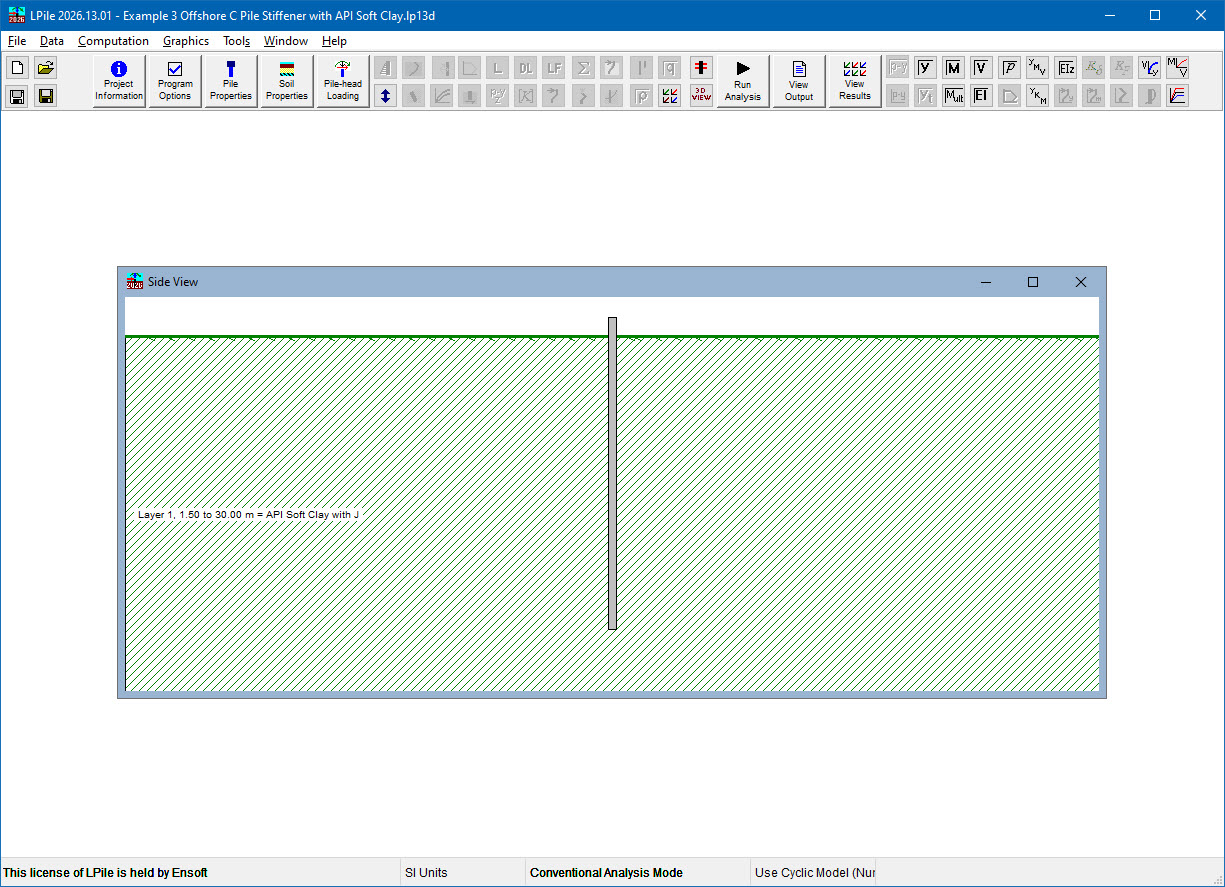Image resolution: width=1225 pixels, height=887 pixels.
Task: Click the Save disk icon
Action: (x=17, y=96)
